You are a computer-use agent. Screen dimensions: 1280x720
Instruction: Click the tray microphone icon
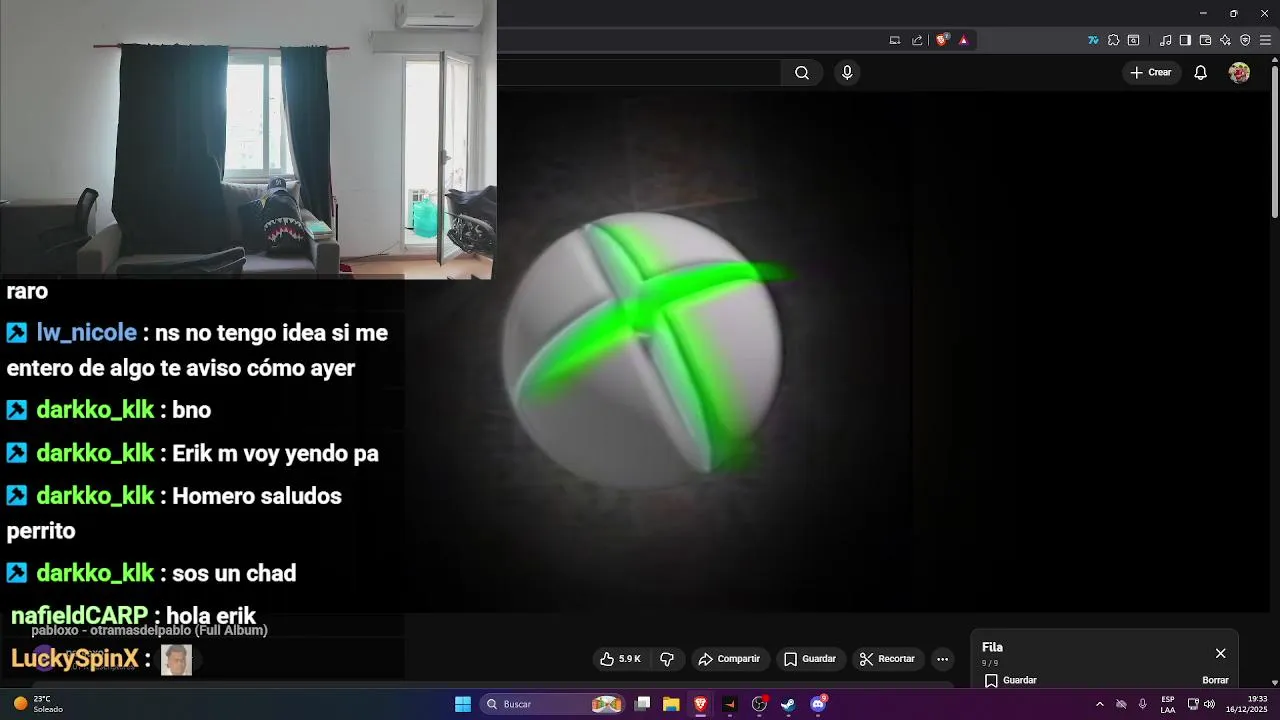(1143, 704)
